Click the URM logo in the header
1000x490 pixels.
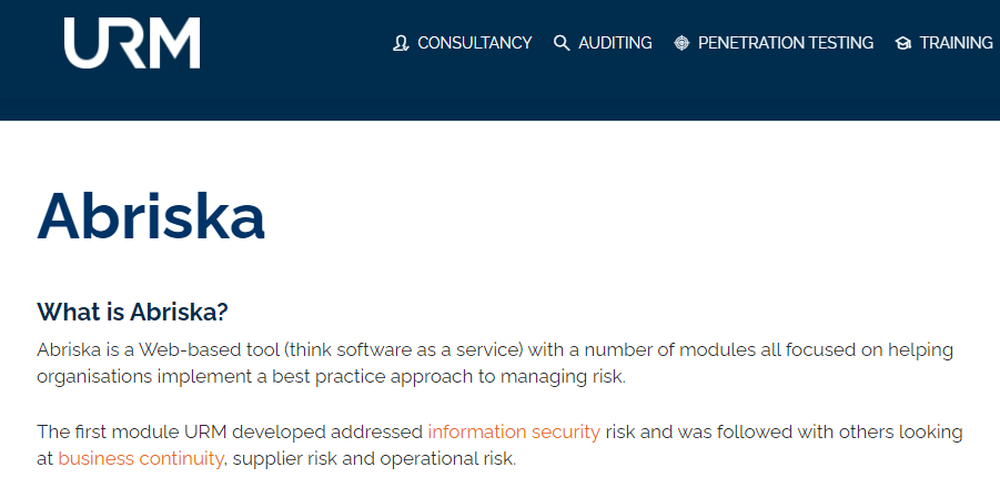(131, 43)
